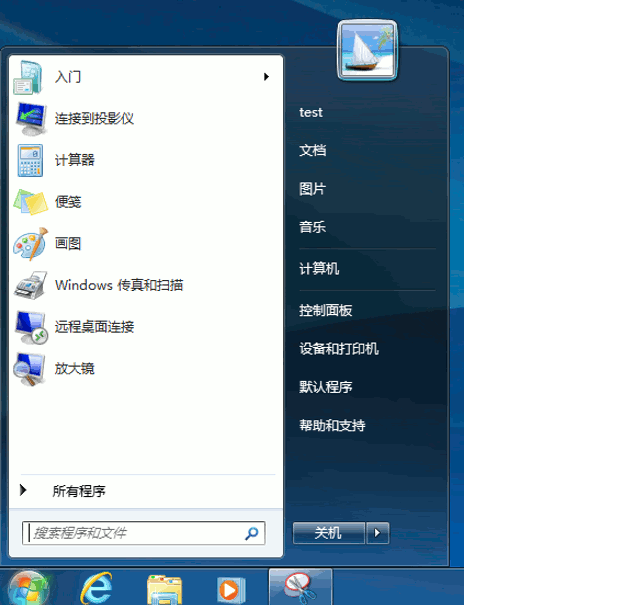Open the 便笺 sticky notes icon
The height and width of the screenshot is (605, 640).
coord(31,202)
